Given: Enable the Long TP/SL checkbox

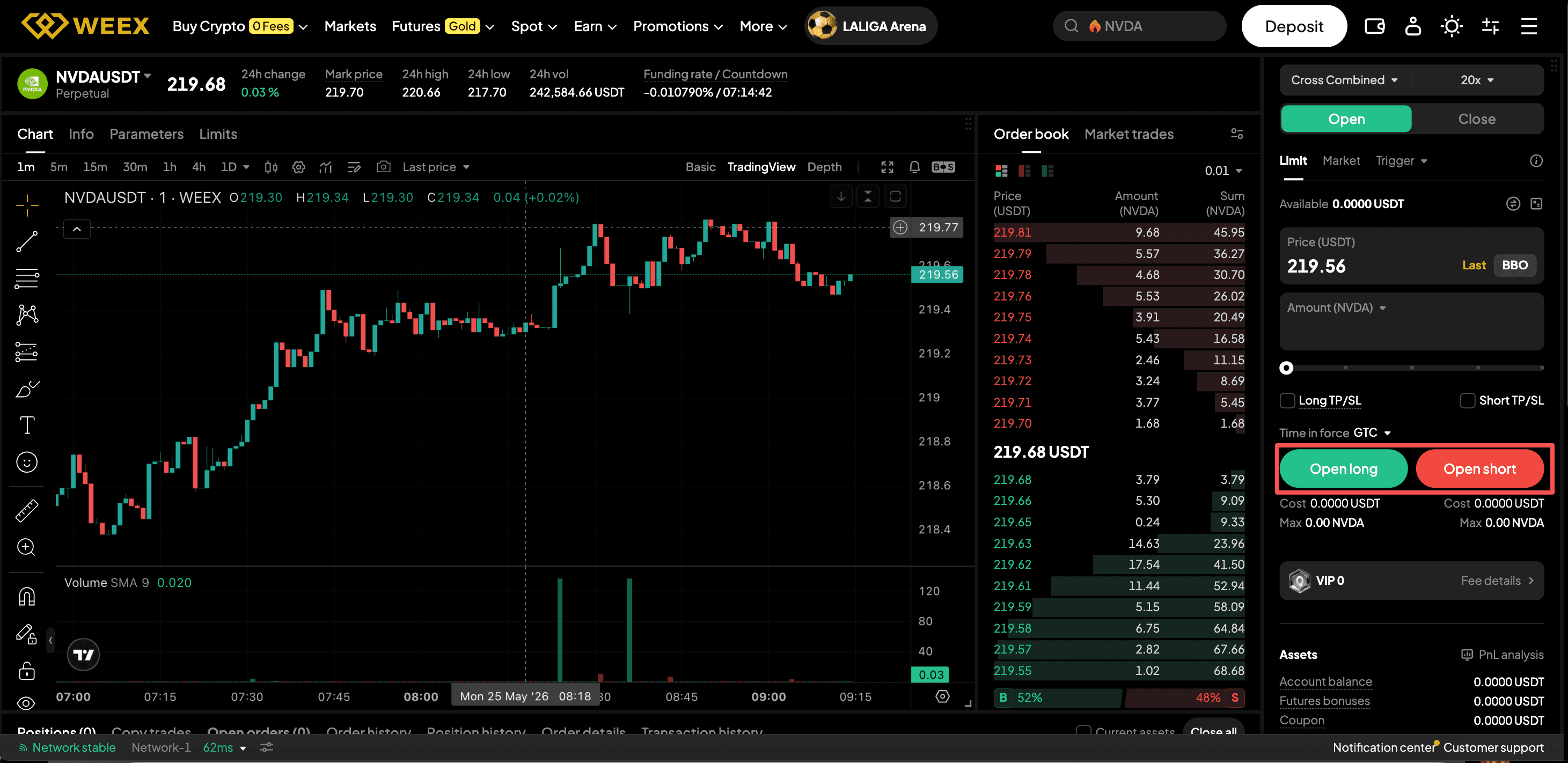Looking at the screenshot, I should click(1287, 400).
